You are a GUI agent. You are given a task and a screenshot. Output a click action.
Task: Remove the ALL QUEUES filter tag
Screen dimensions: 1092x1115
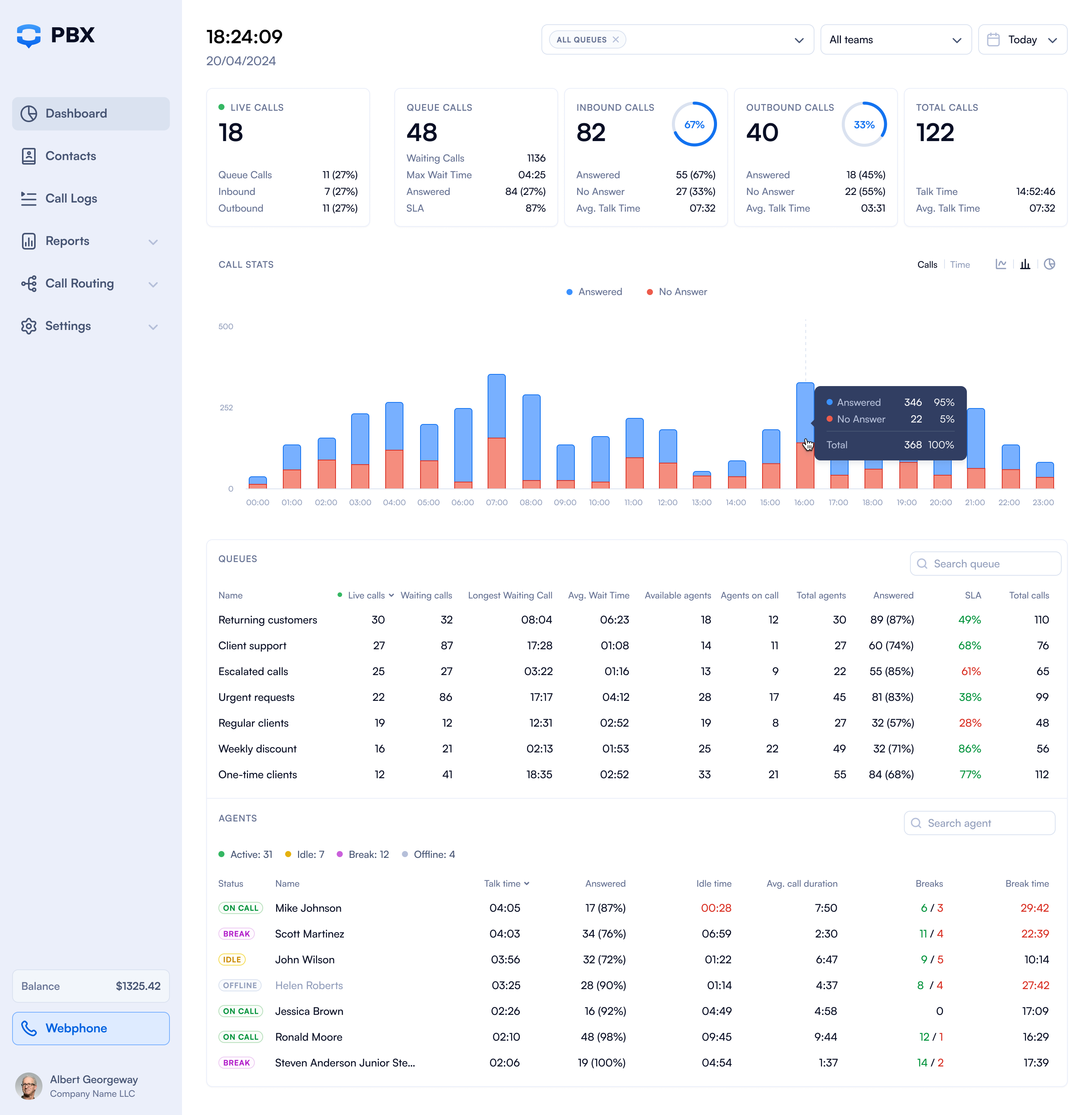616,39
